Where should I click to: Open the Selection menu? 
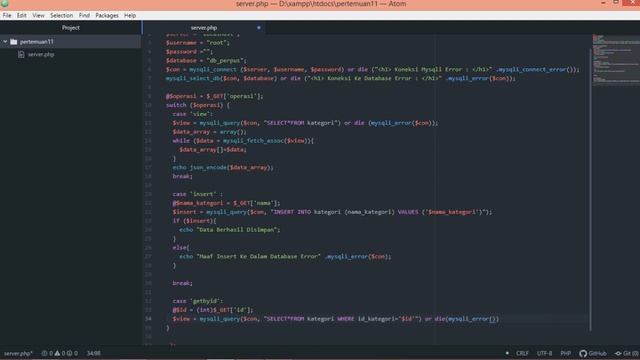point(62,16)
